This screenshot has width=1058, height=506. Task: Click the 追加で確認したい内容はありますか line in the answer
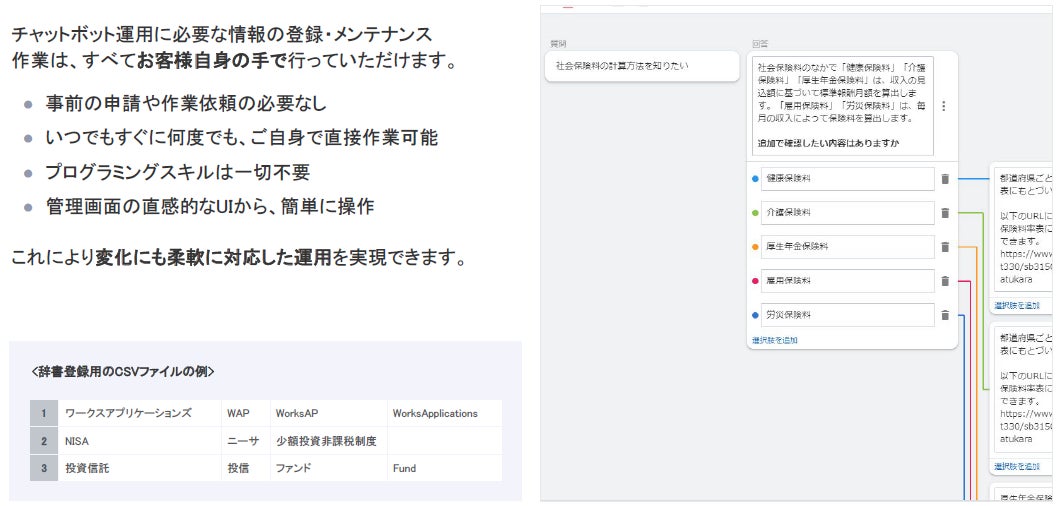pos(829,143)
